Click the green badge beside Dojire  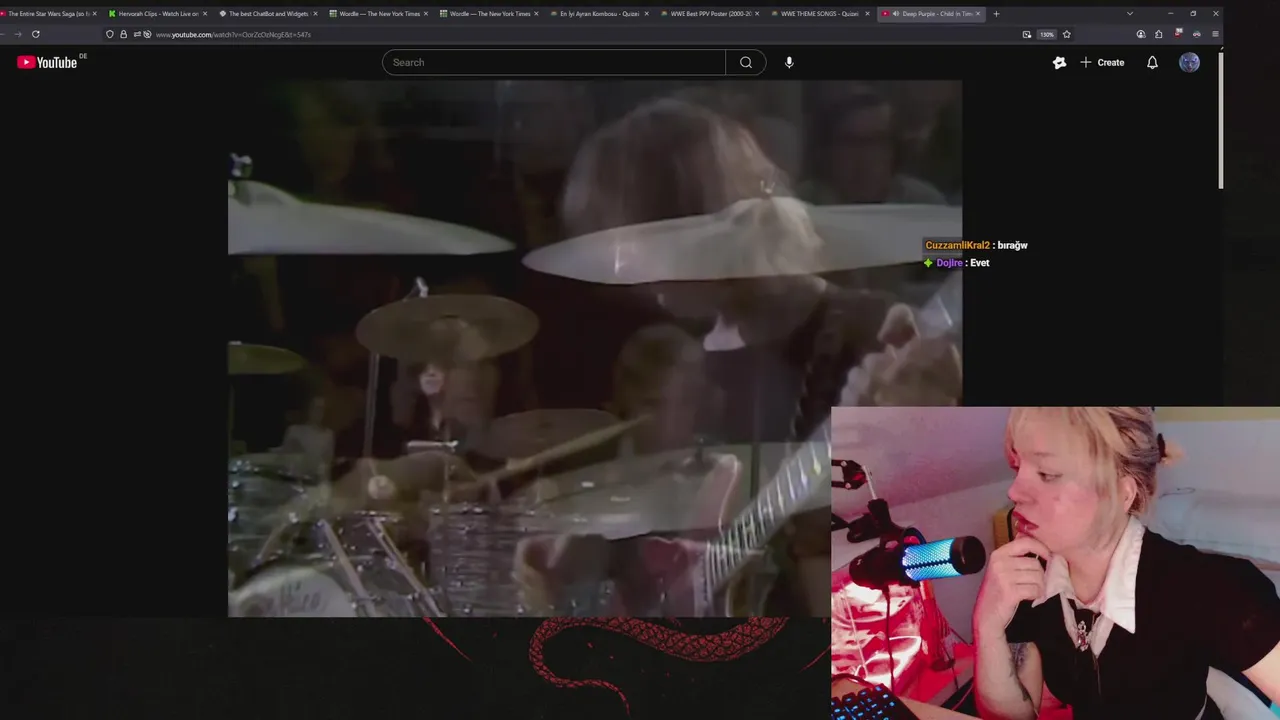pyautogui.click(x=928, y=263)
